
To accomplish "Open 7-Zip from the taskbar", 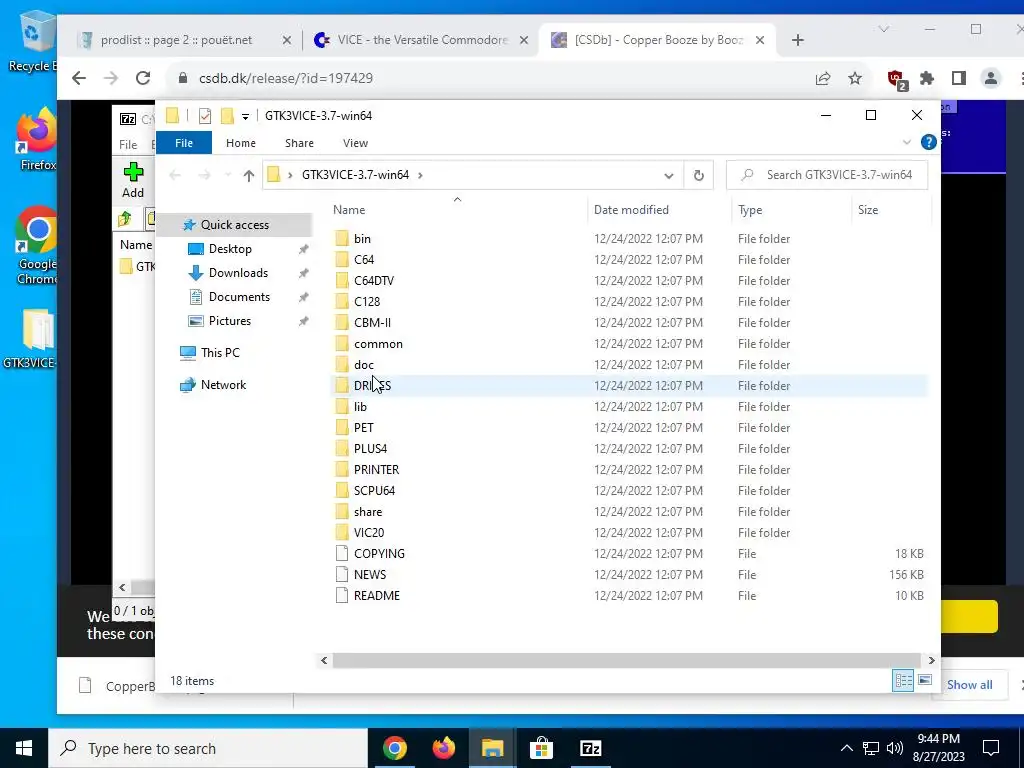I will pyautogui.click(x=590, y=748).
